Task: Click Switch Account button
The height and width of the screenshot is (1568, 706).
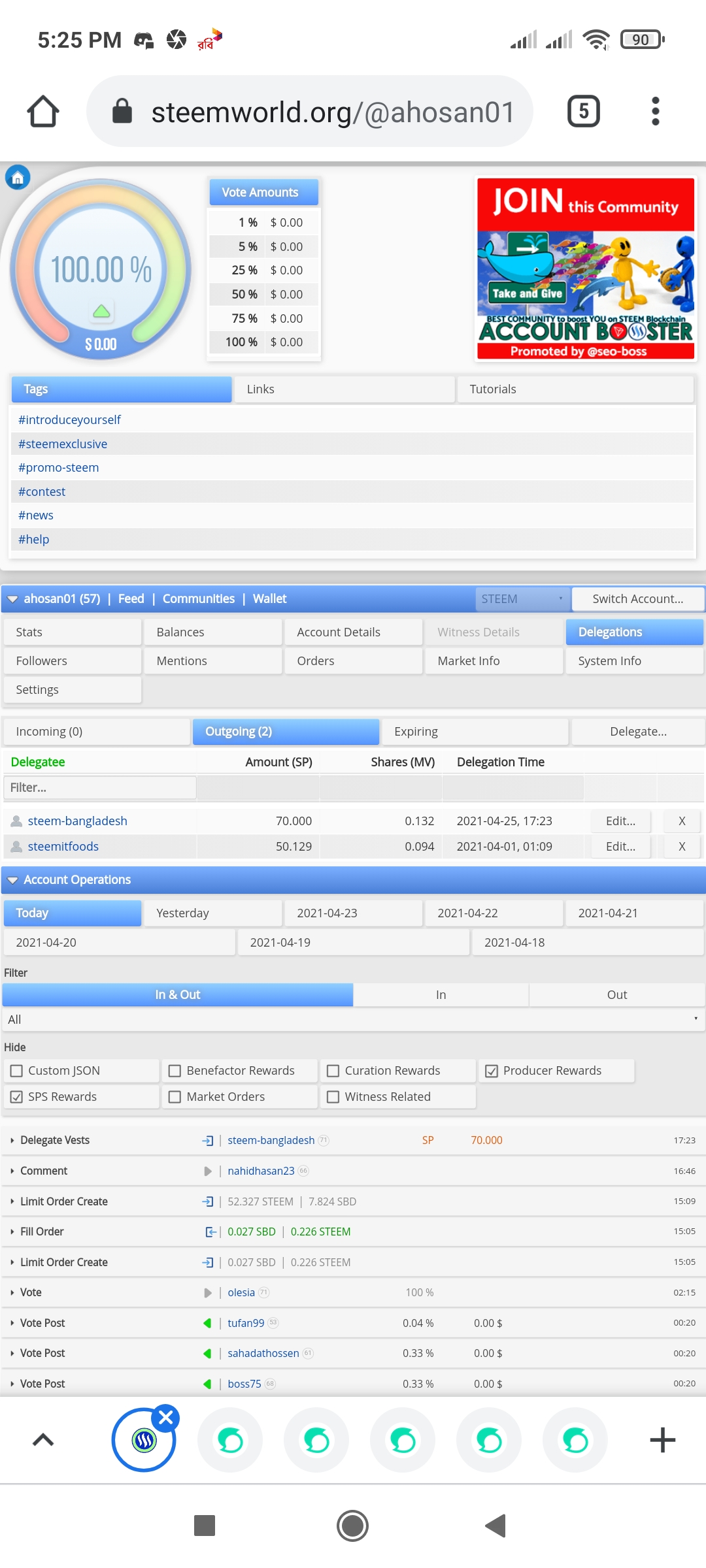Action: 637,599
